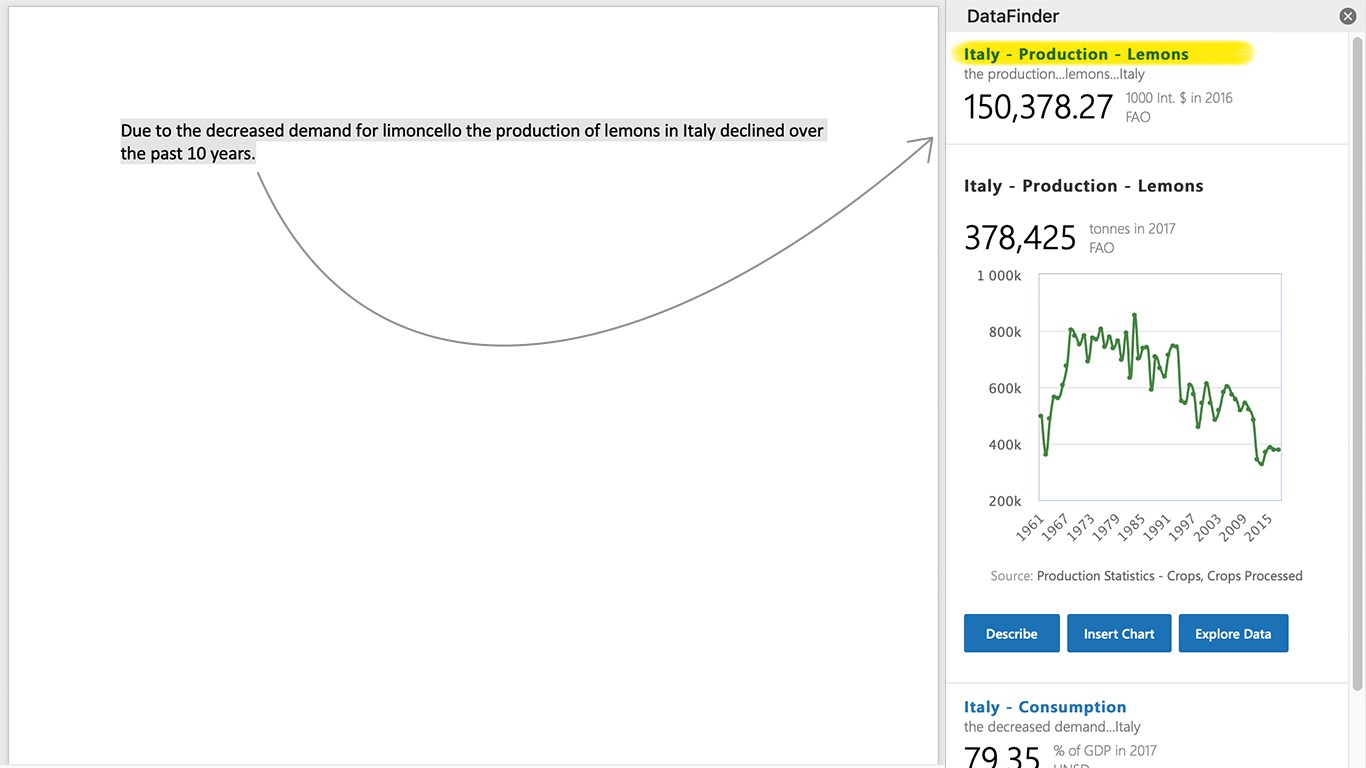This screenshot has width=1366, height=768.
Task: Click the Describe button
Action: (x=1011, y=634)
